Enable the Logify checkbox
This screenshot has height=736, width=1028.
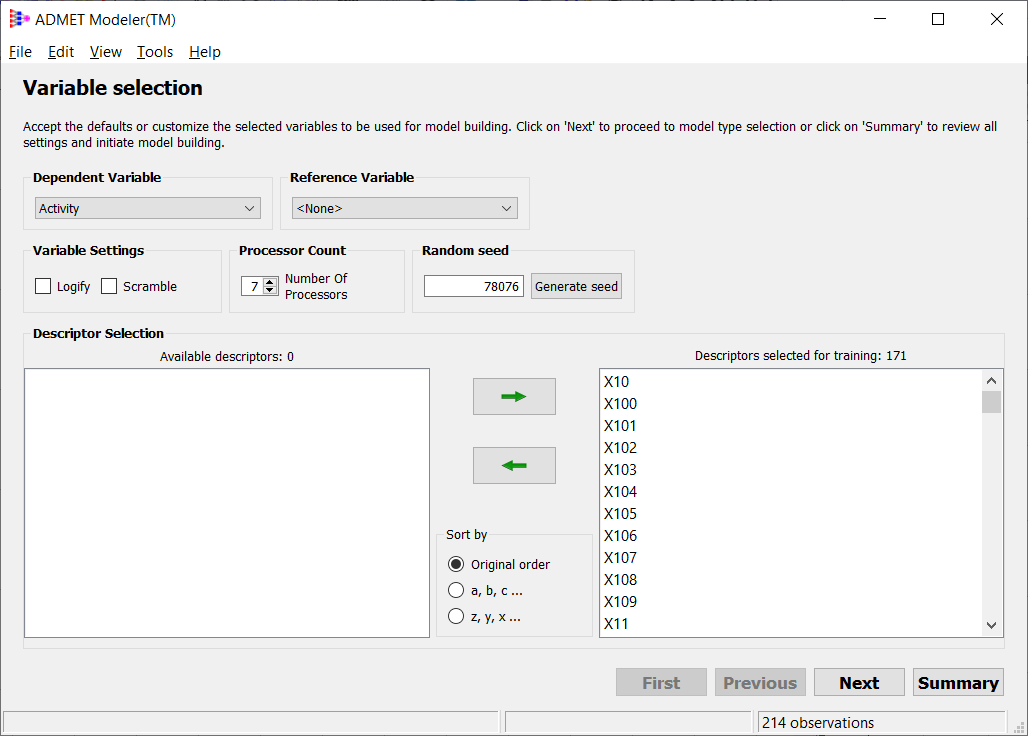tap(43, 286)
